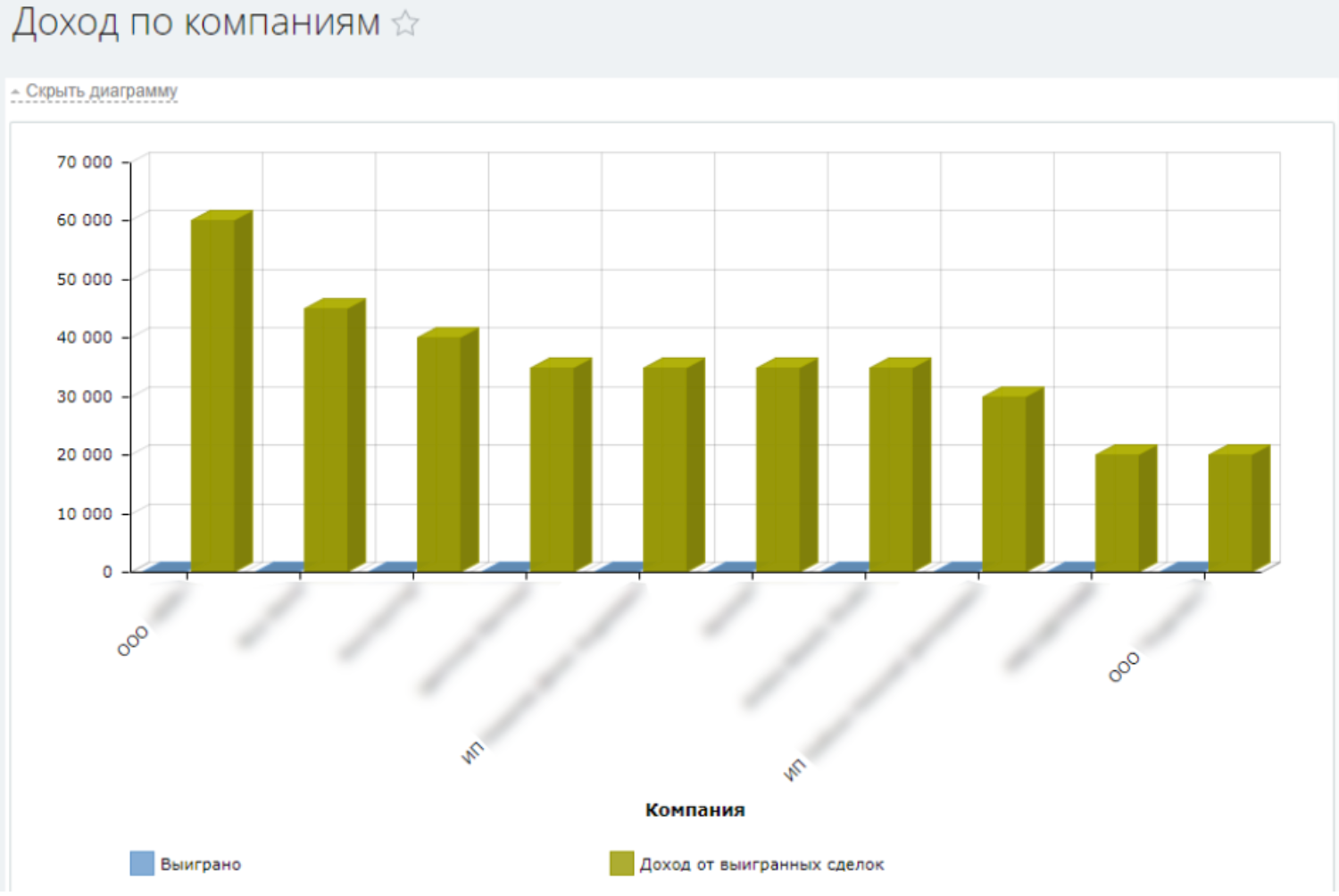Image resolution: width=1339 pixels, height=896 pixels.
Task: Mark the report as favorite with the star
Action: tap(405, 22)
